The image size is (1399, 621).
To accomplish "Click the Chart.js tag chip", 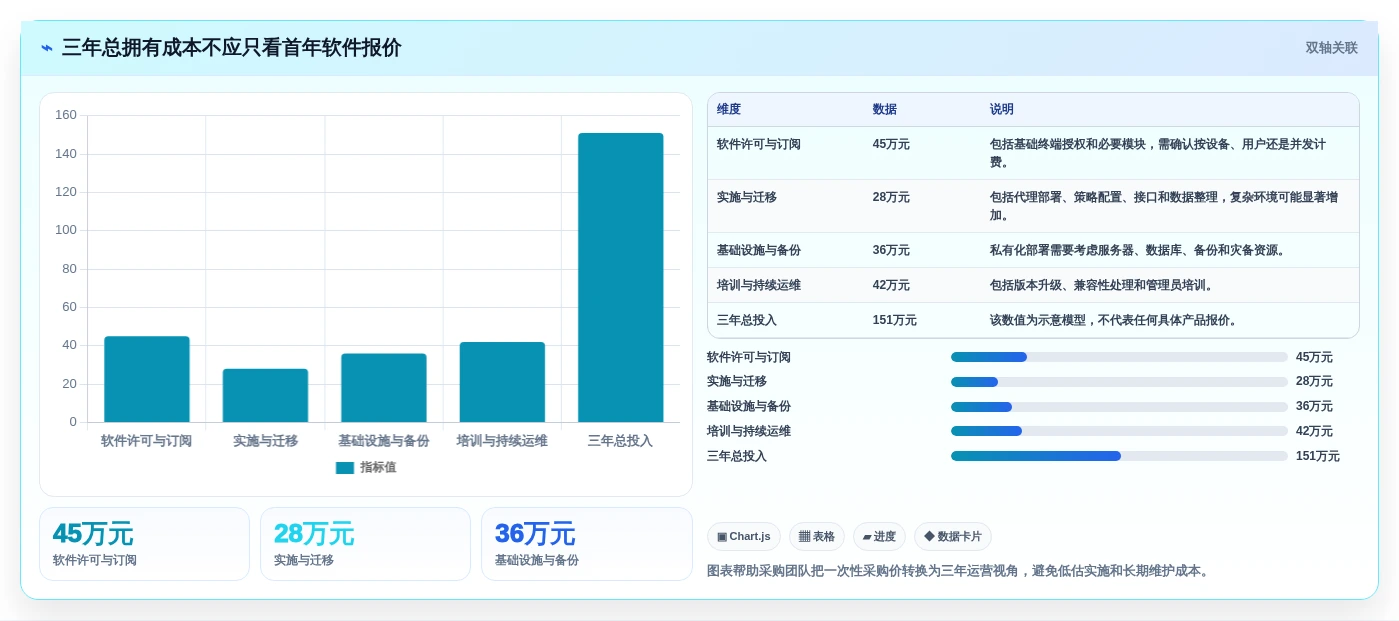I will click(744, 537).
